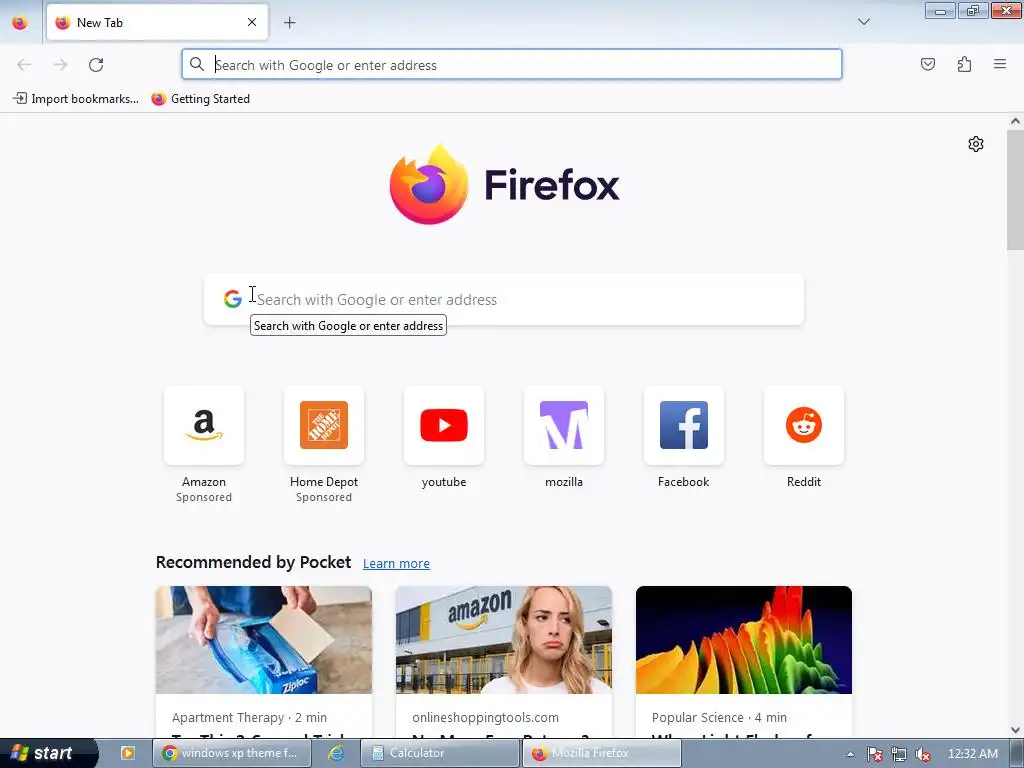Click the 12:32 AM clock
The image size is (1024, 768).
point(972,754)
